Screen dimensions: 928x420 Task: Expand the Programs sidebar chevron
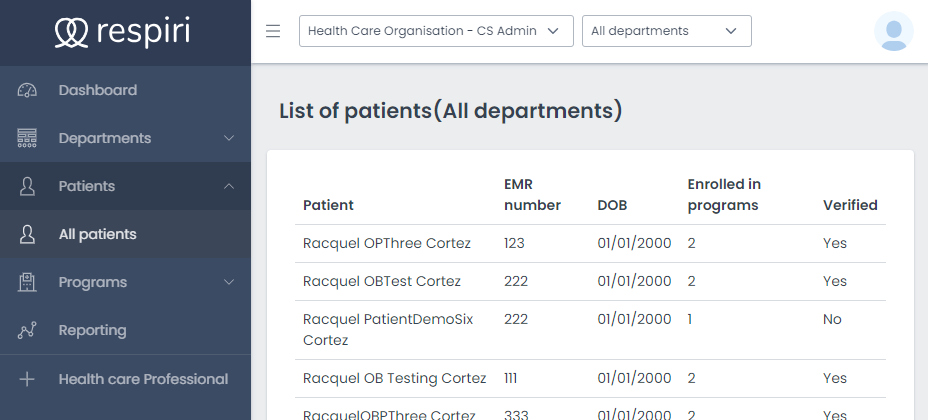click(x=229, y=282)
